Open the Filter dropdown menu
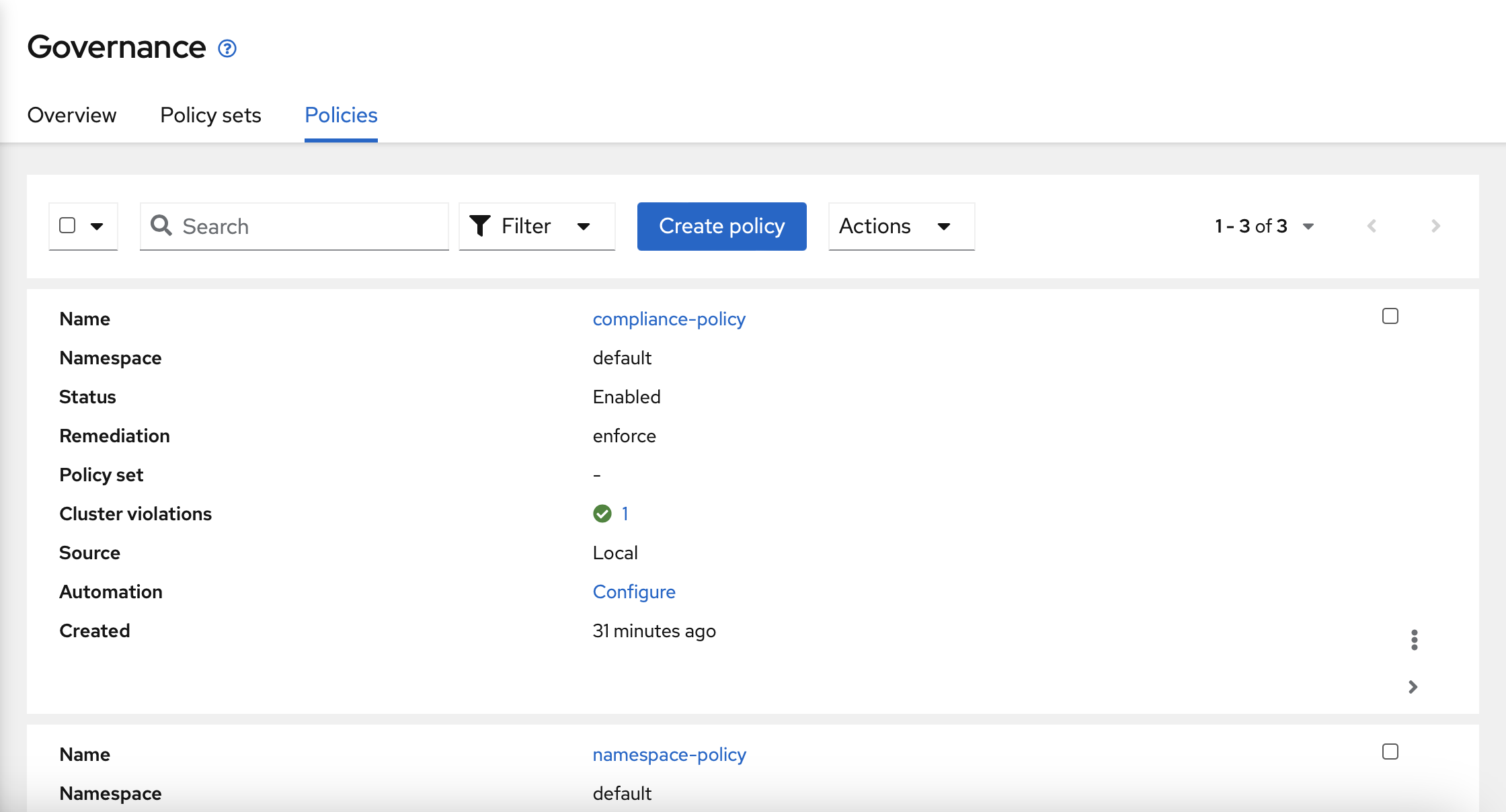 (534, 225)
